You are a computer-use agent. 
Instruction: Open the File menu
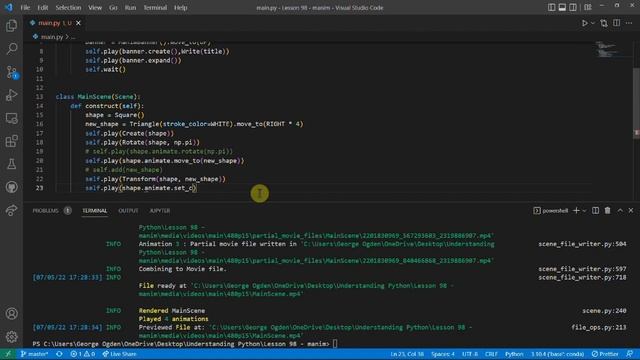point(25,7)
